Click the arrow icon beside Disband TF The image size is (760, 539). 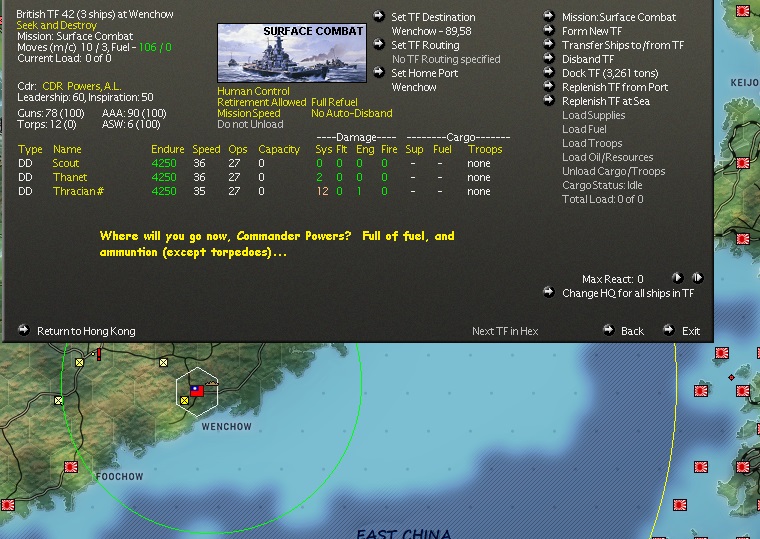[x=549, y=58]
